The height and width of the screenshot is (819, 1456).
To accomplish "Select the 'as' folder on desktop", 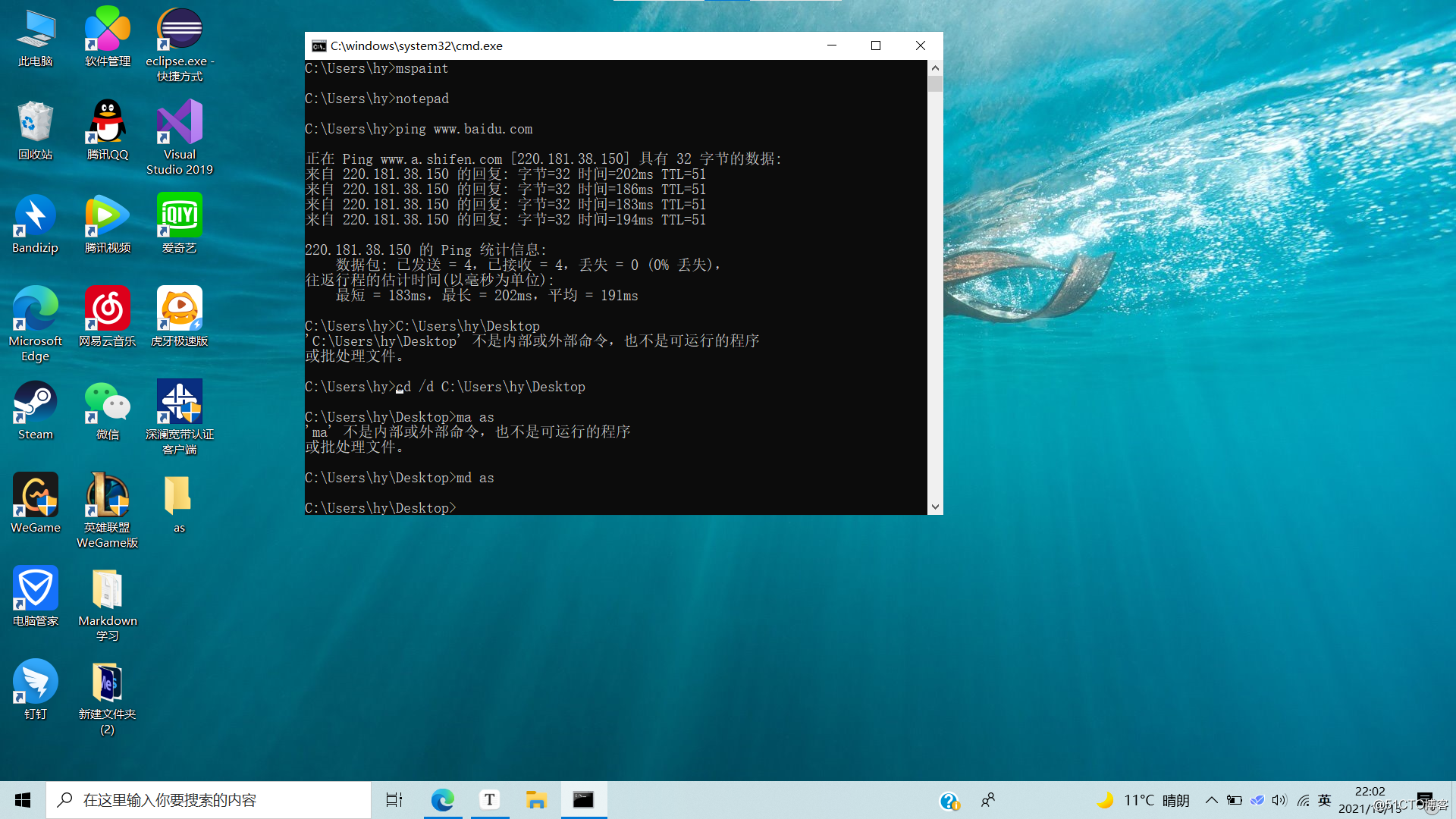I will point(179,497).
